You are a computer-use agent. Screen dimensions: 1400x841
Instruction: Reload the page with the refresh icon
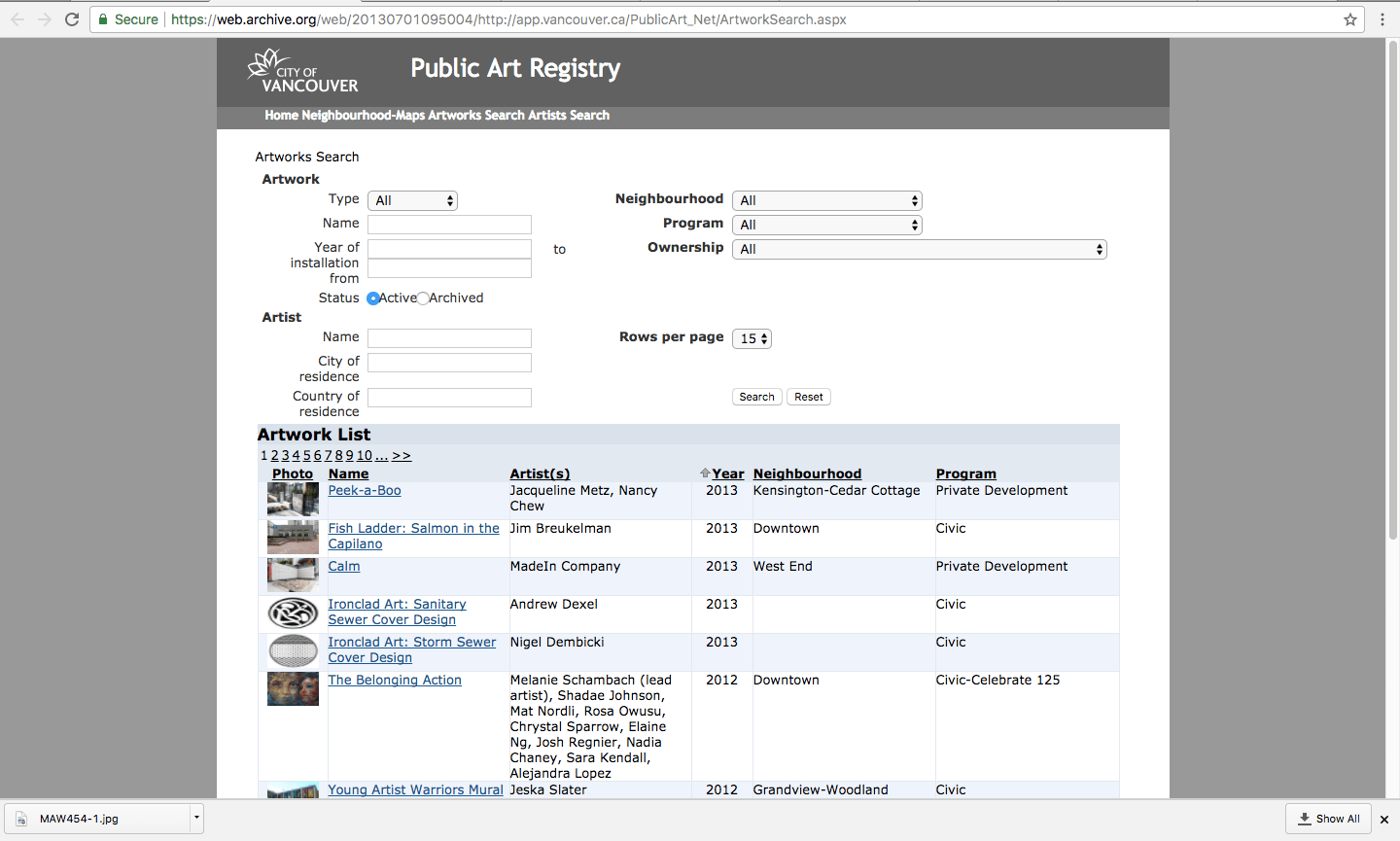pyautogui.click(x=72, y=19)
